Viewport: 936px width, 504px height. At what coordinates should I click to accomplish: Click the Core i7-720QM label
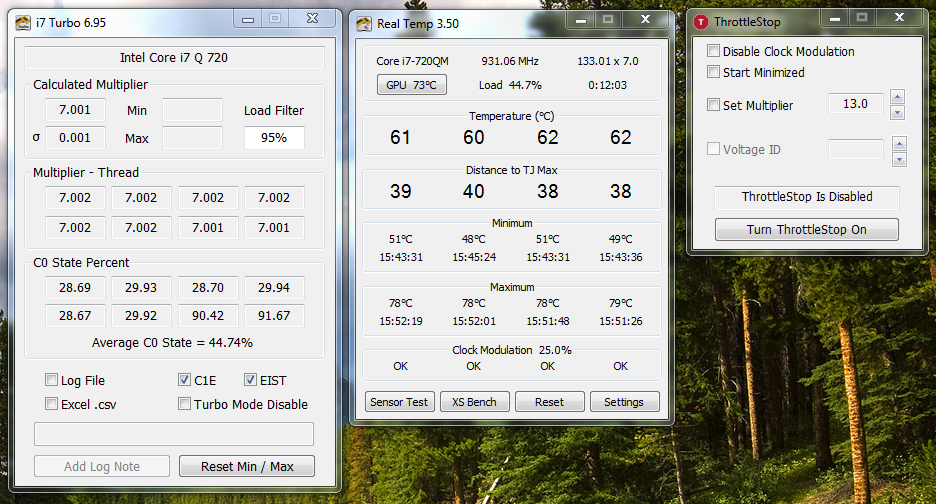412,62
